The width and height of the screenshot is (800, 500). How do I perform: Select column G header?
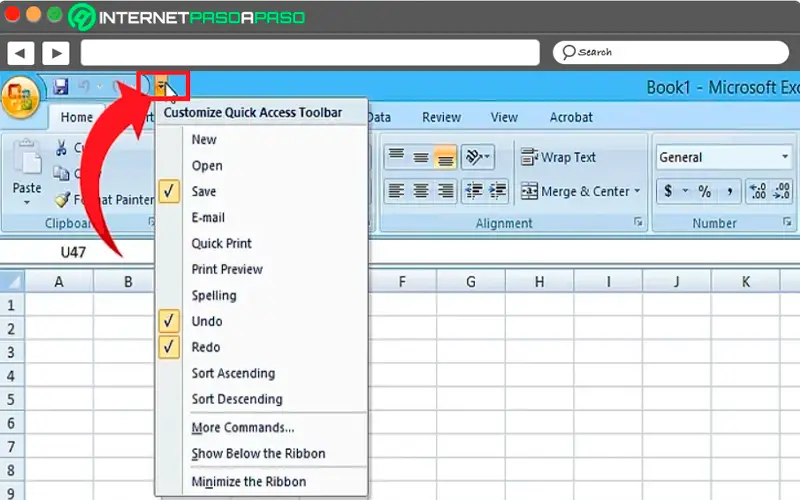coord(470,282)
